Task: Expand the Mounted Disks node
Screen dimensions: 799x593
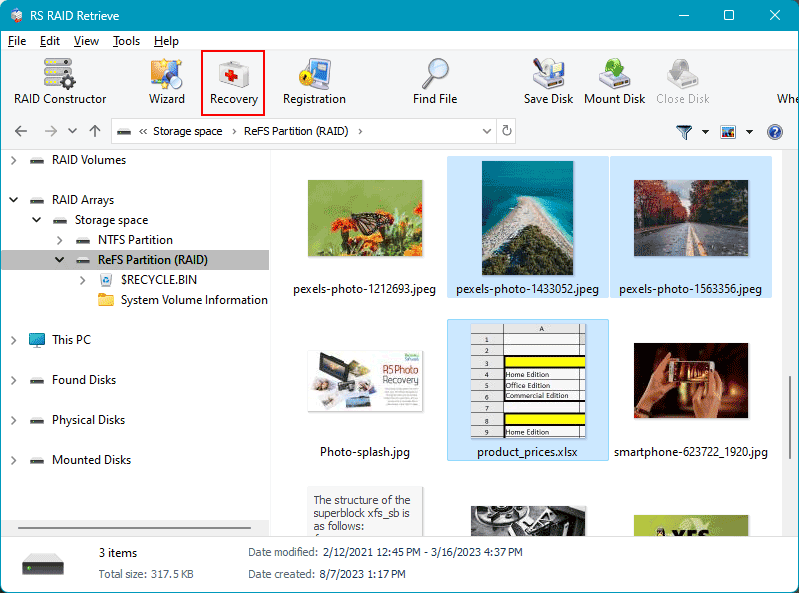Action: coord(14,461)
